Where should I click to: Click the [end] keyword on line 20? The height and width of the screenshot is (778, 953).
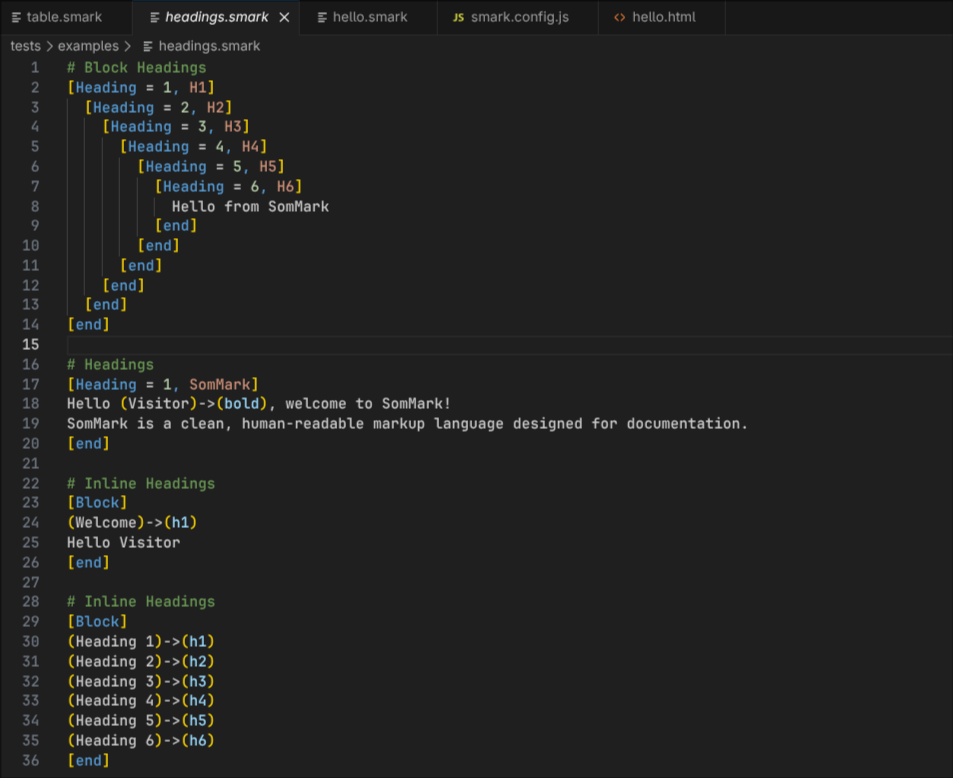coord(88,443)
